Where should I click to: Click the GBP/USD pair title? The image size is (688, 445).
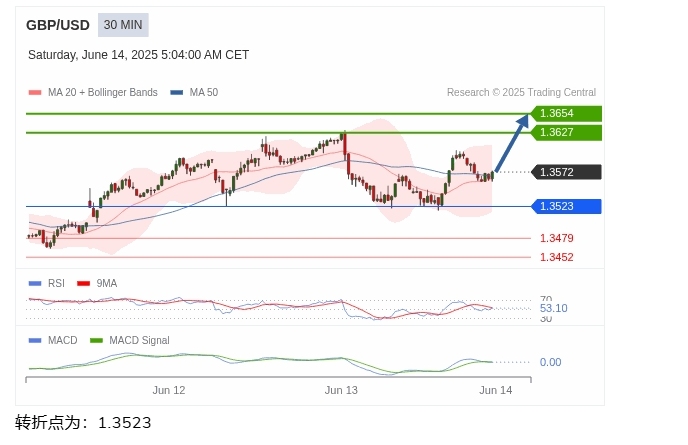(57, 25)
